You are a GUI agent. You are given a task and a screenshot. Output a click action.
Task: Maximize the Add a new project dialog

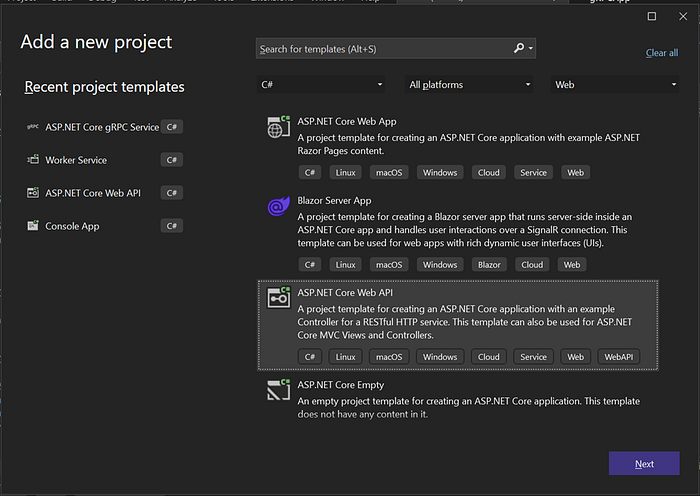(651, 17)
